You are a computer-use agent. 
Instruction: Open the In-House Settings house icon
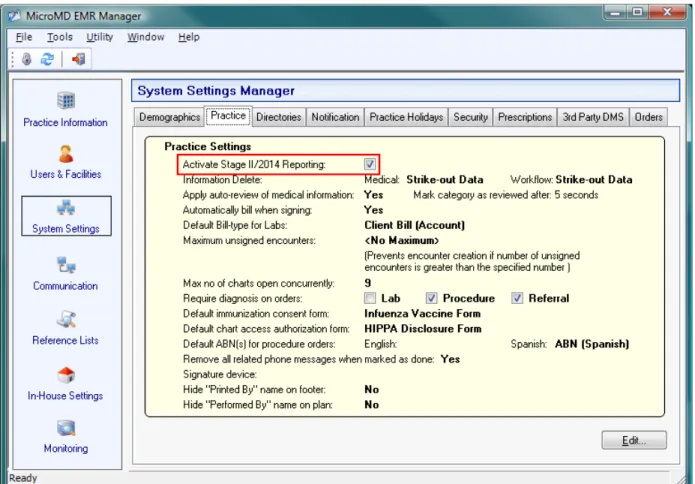coord(66,375)
